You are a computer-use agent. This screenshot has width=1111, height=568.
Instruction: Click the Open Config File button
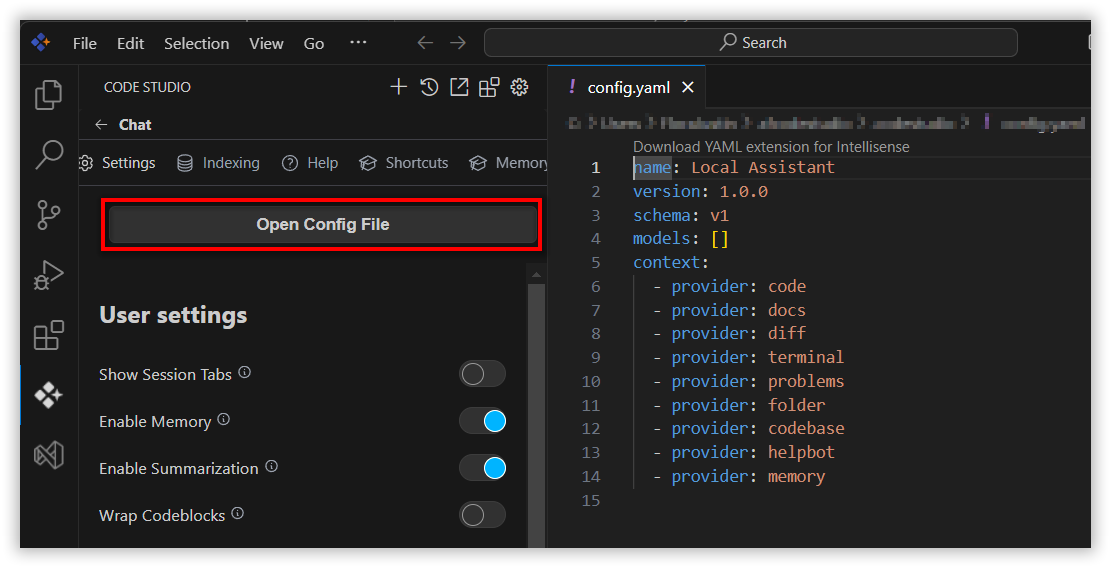point(322,225)
